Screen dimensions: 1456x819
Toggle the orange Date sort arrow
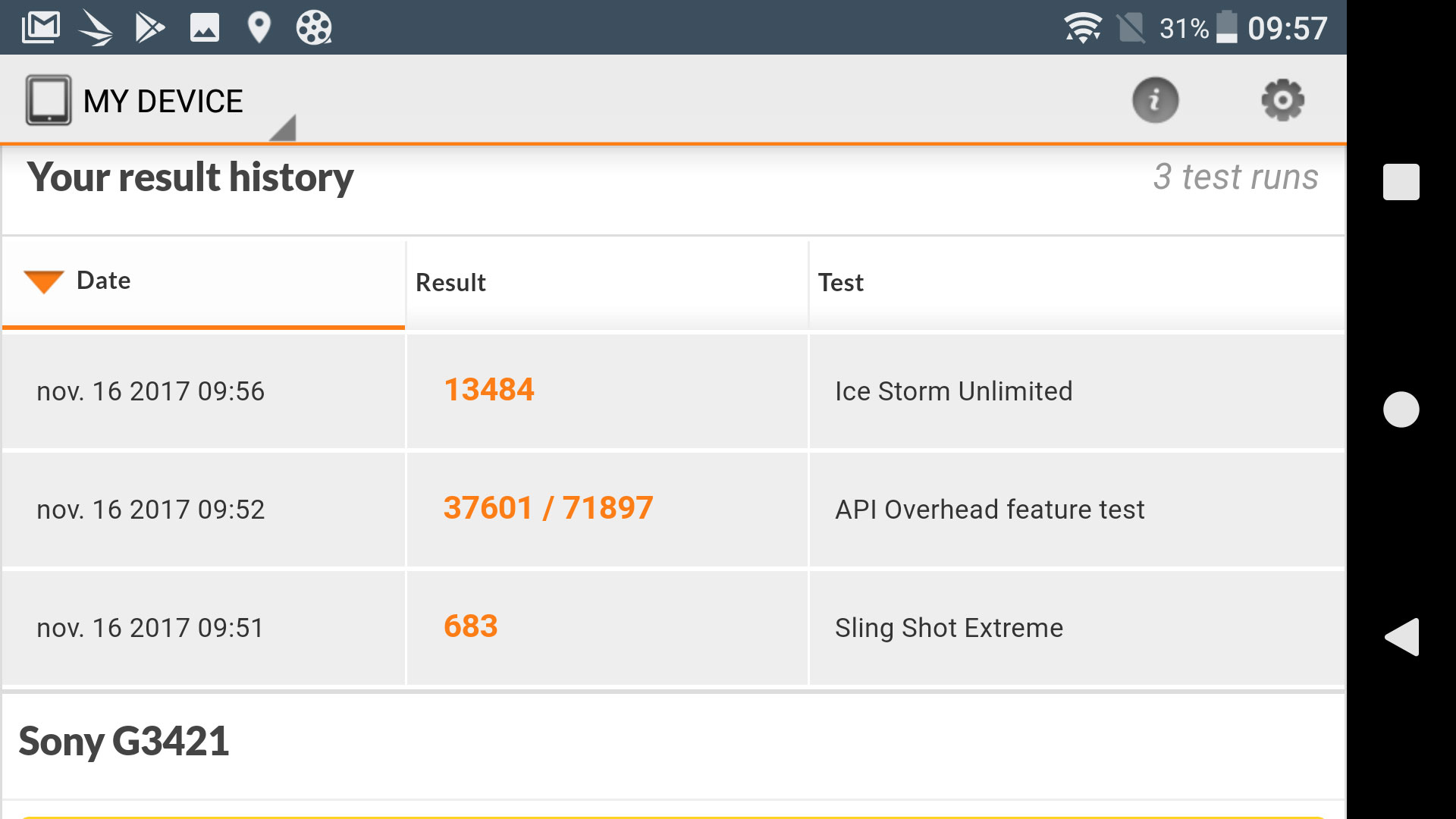[x=43, y=281]
